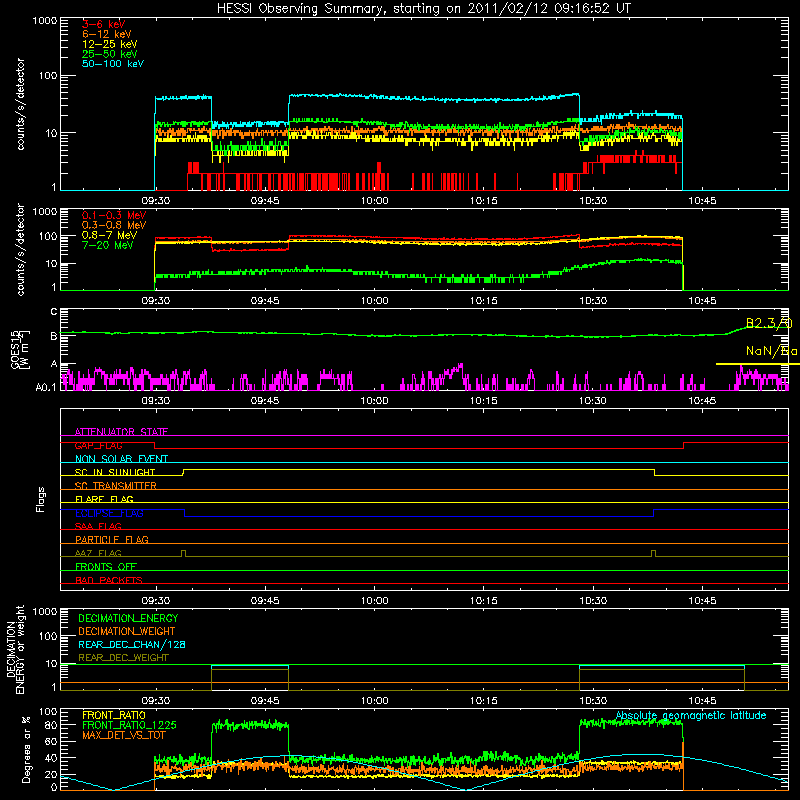The image size is (800, 800).
Task: Select the ATTENUATOR_STATE flag label
Action: (121, 432)
